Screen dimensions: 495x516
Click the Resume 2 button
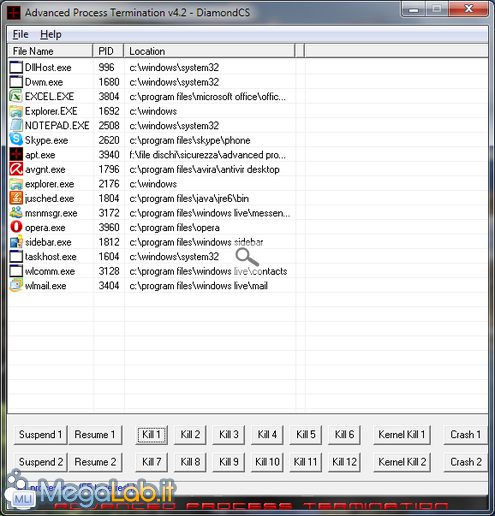(95, 462)
